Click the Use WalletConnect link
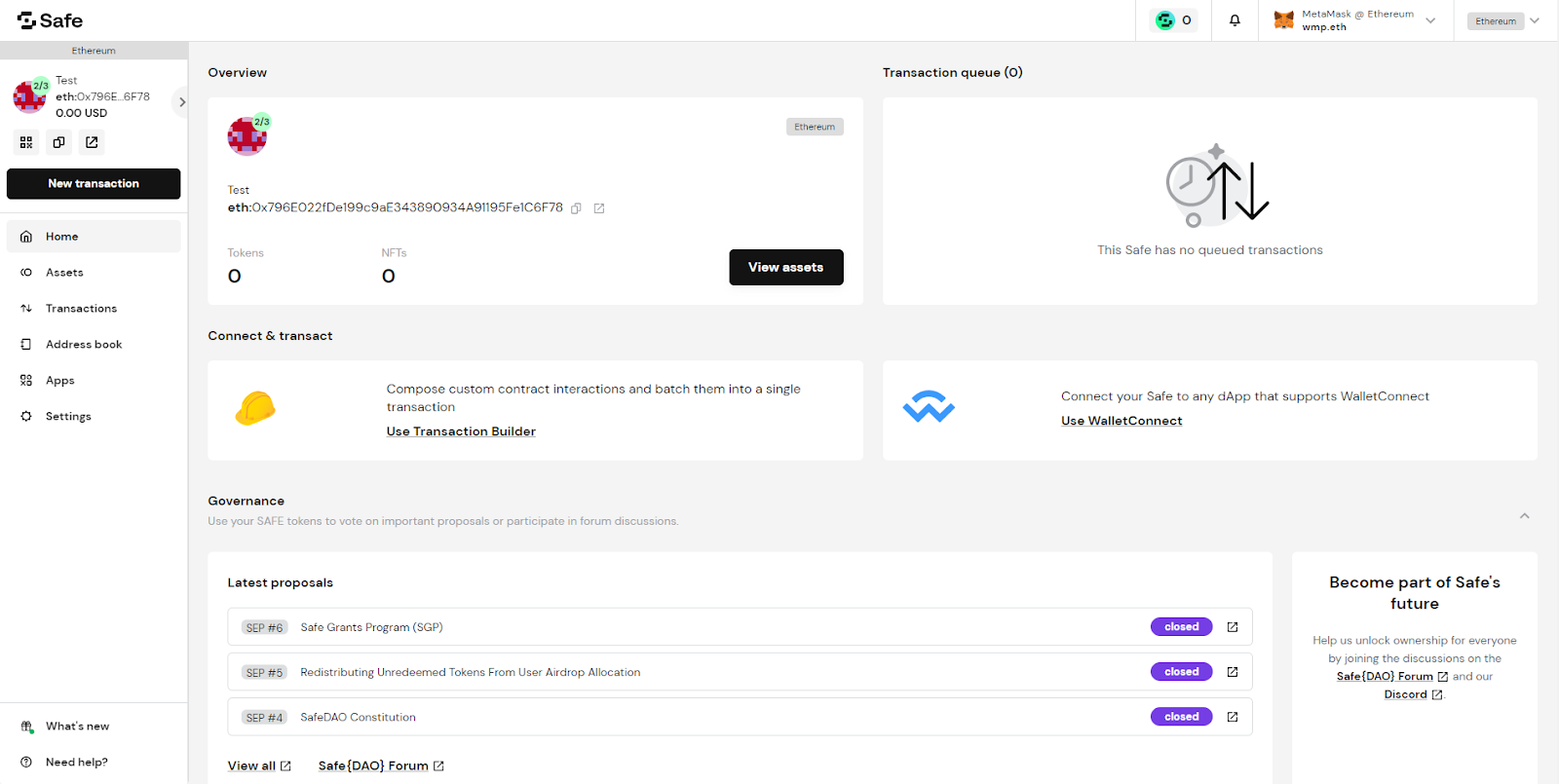This screenshot has height=784, width=1559. point(1122,421)
